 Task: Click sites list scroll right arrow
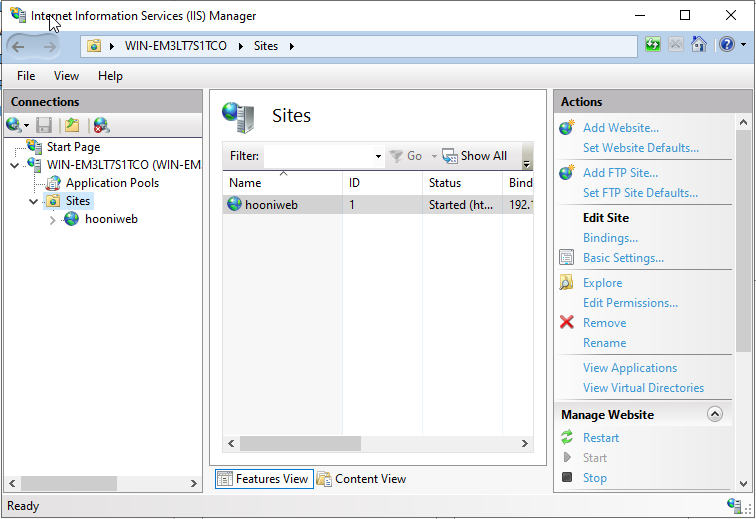click(x=525, y=443)
